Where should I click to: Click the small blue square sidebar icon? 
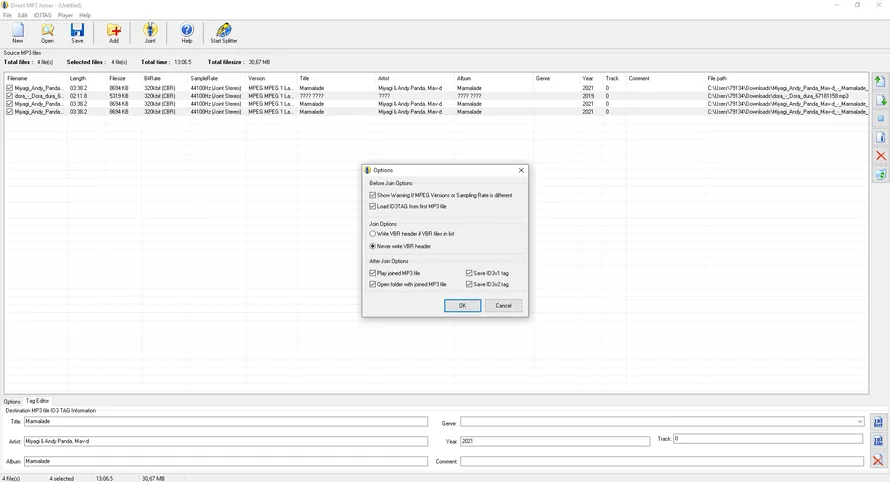(881, 119)
